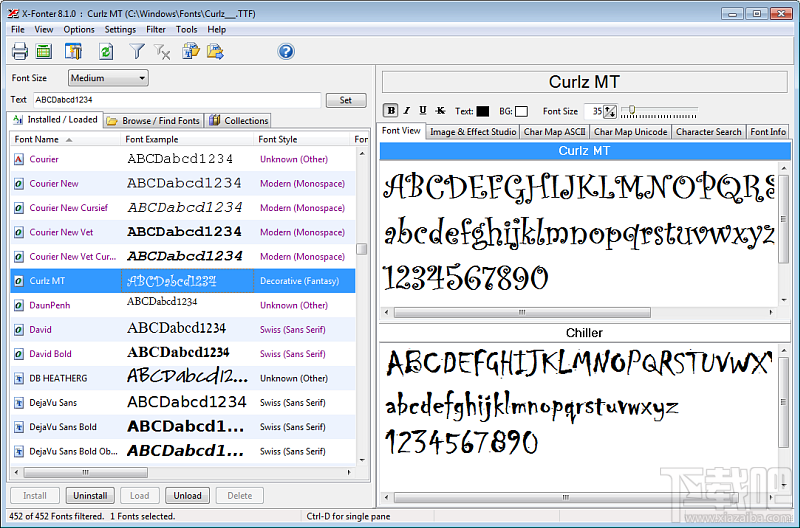This screenshot has width=800, height=528.
Task: Open the Help menu
Action: pyautogui.click(x=216, y=30)
